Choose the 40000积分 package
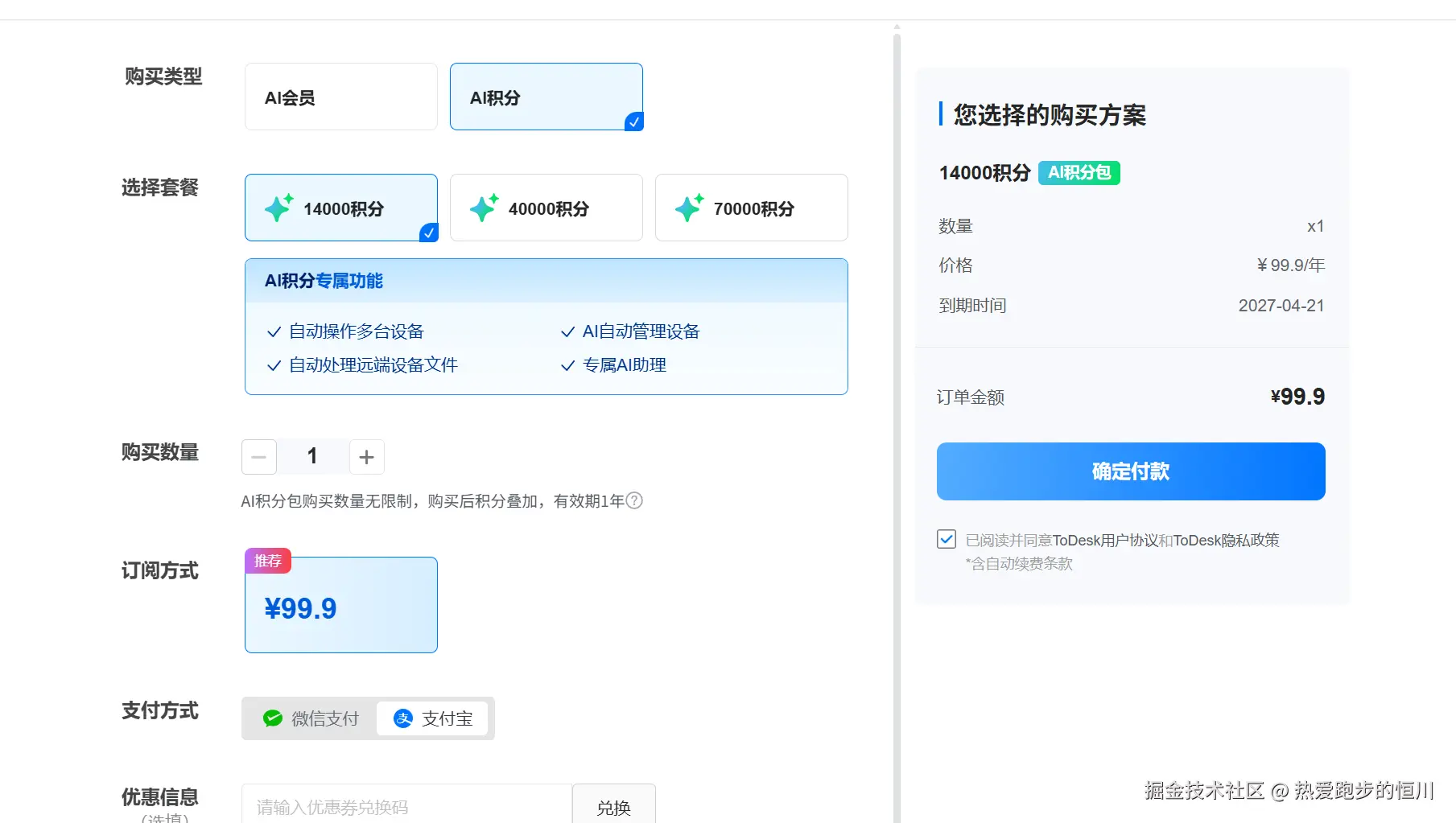 547,208
